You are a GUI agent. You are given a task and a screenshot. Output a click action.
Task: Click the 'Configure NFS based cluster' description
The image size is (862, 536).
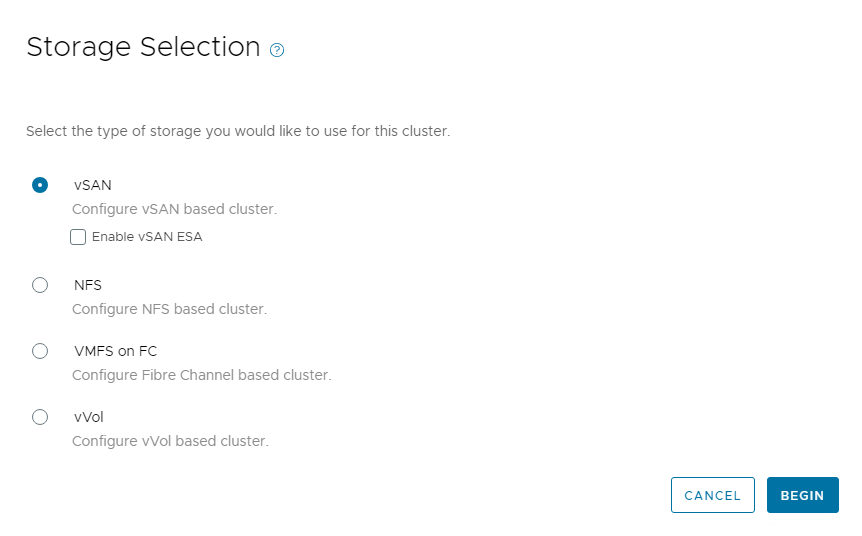(x=169, y=309)
